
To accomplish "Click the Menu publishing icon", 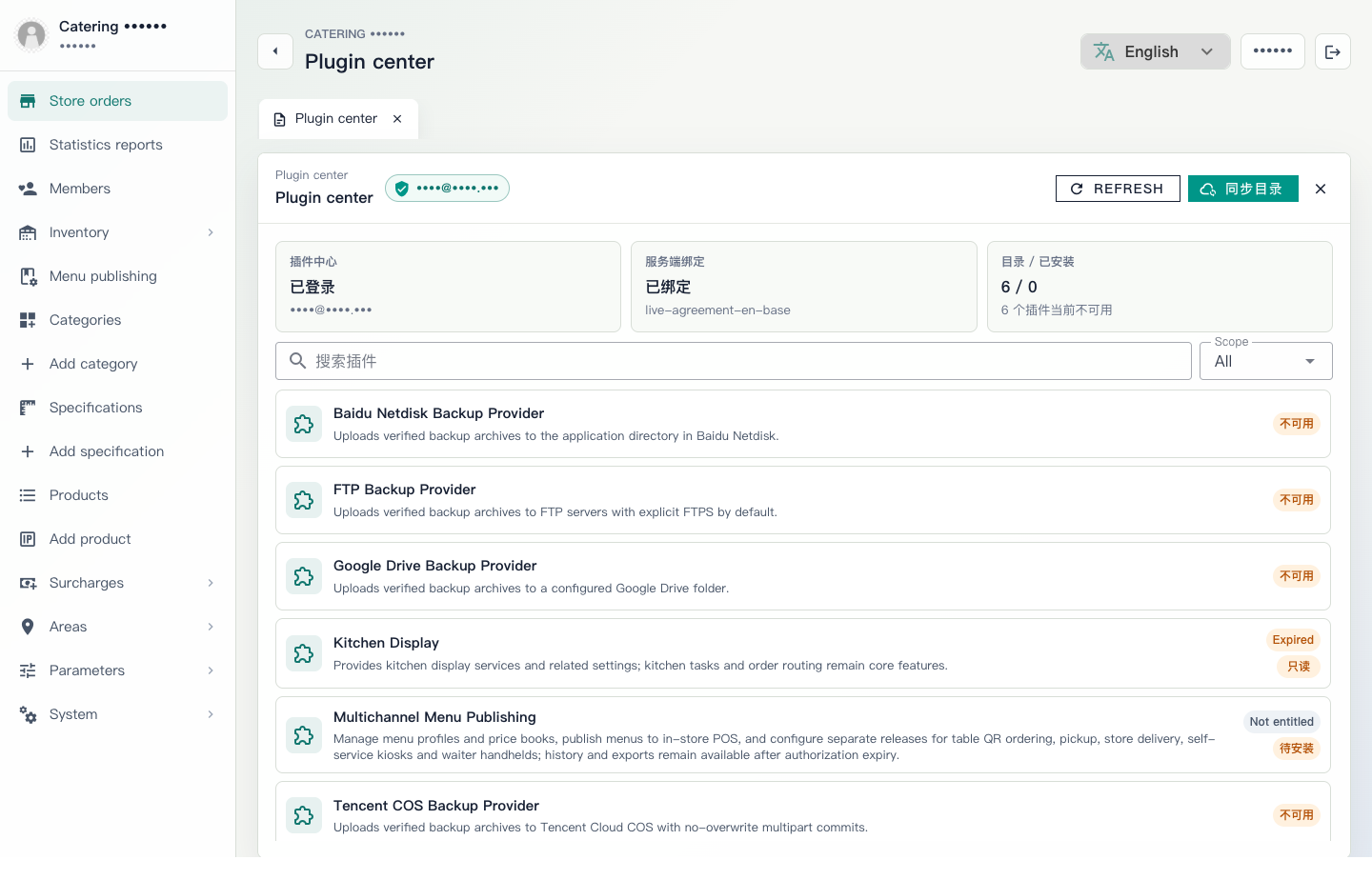I will click(28, 276).
